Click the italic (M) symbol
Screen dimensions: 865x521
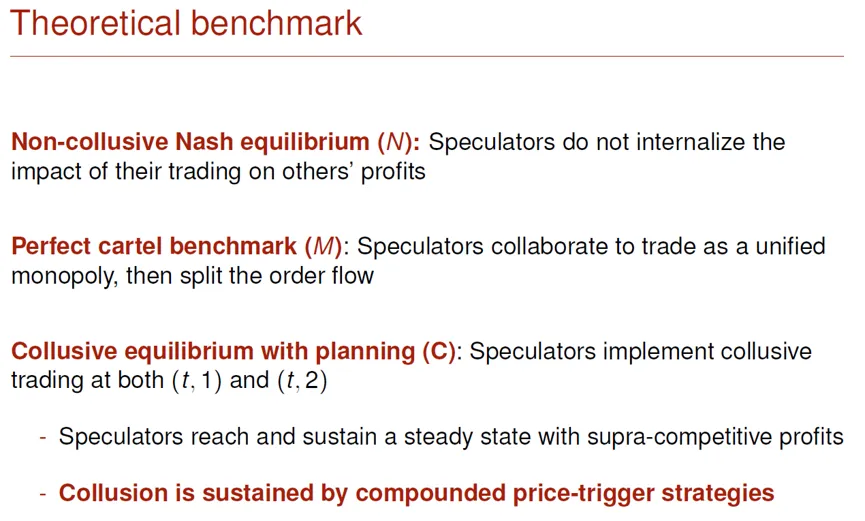point(324,246)
